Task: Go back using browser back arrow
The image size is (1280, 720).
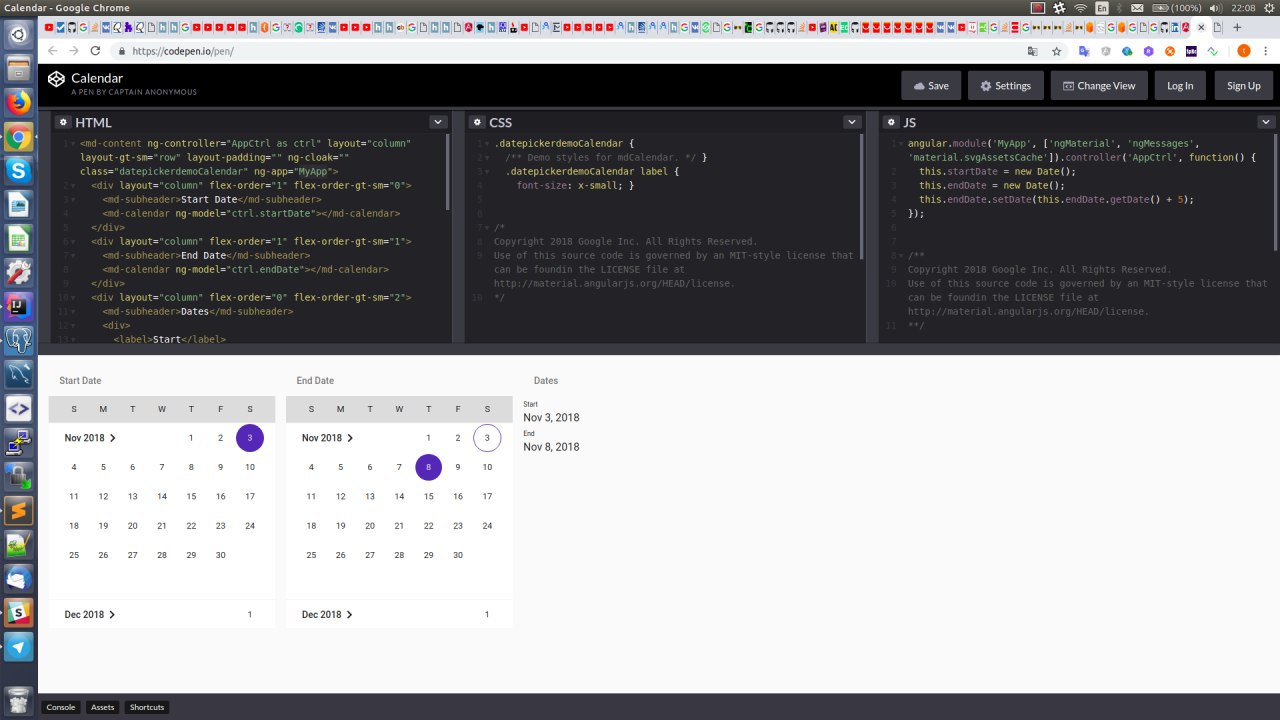Action: 52,51
